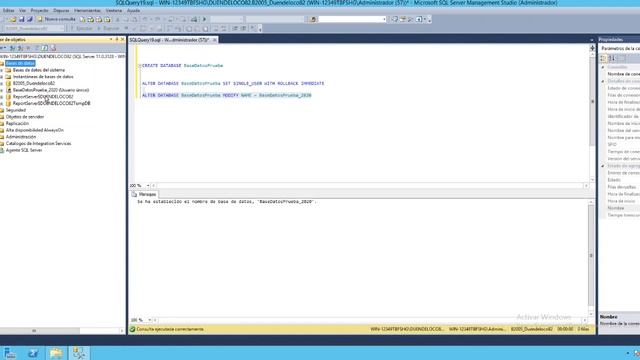
Task: Click the Decrease Indent icon
Action: pyautogui.click(x=235, y=29)
